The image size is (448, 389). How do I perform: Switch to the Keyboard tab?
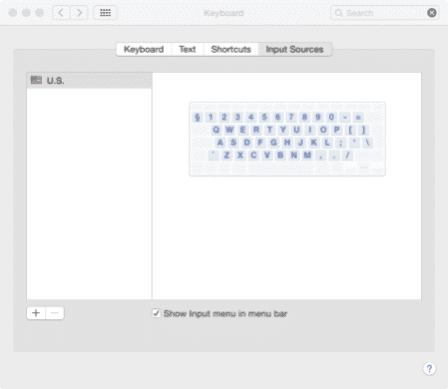(144, 49)
